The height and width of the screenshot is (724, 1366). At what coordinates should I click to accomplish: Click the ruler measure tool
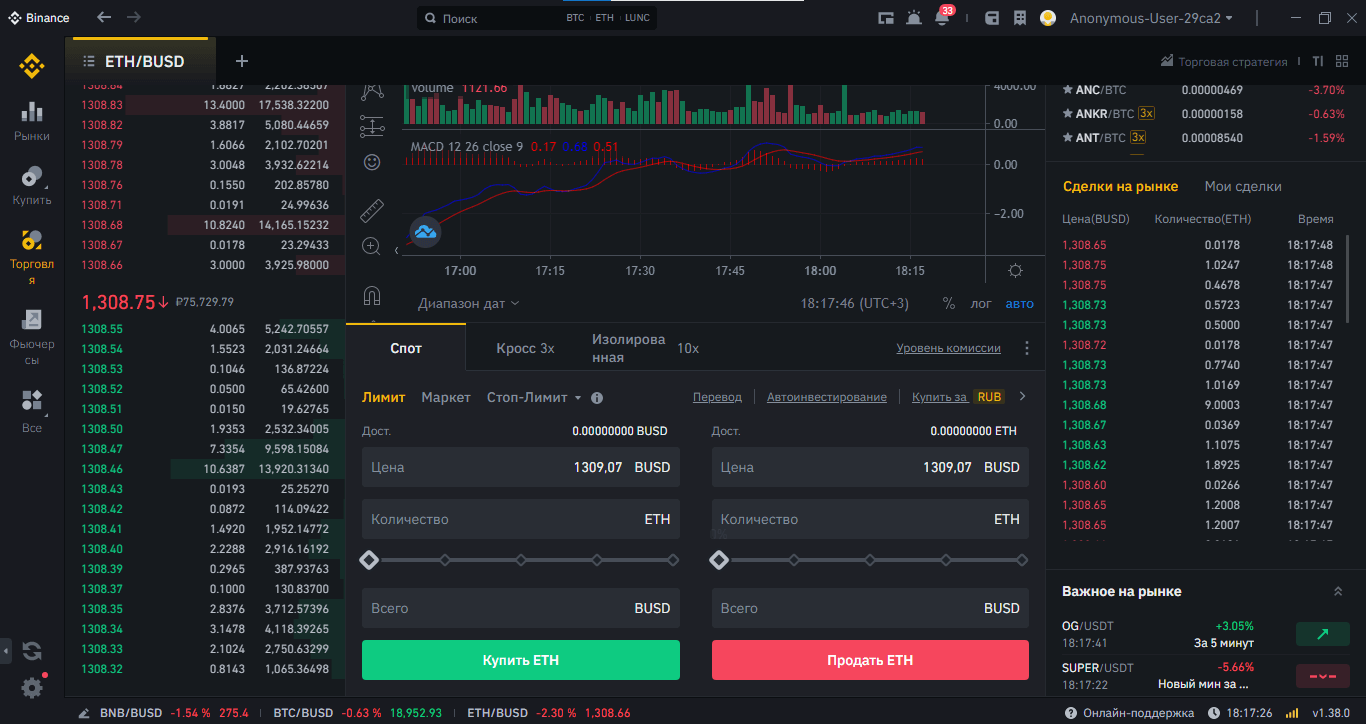(372, 210)
